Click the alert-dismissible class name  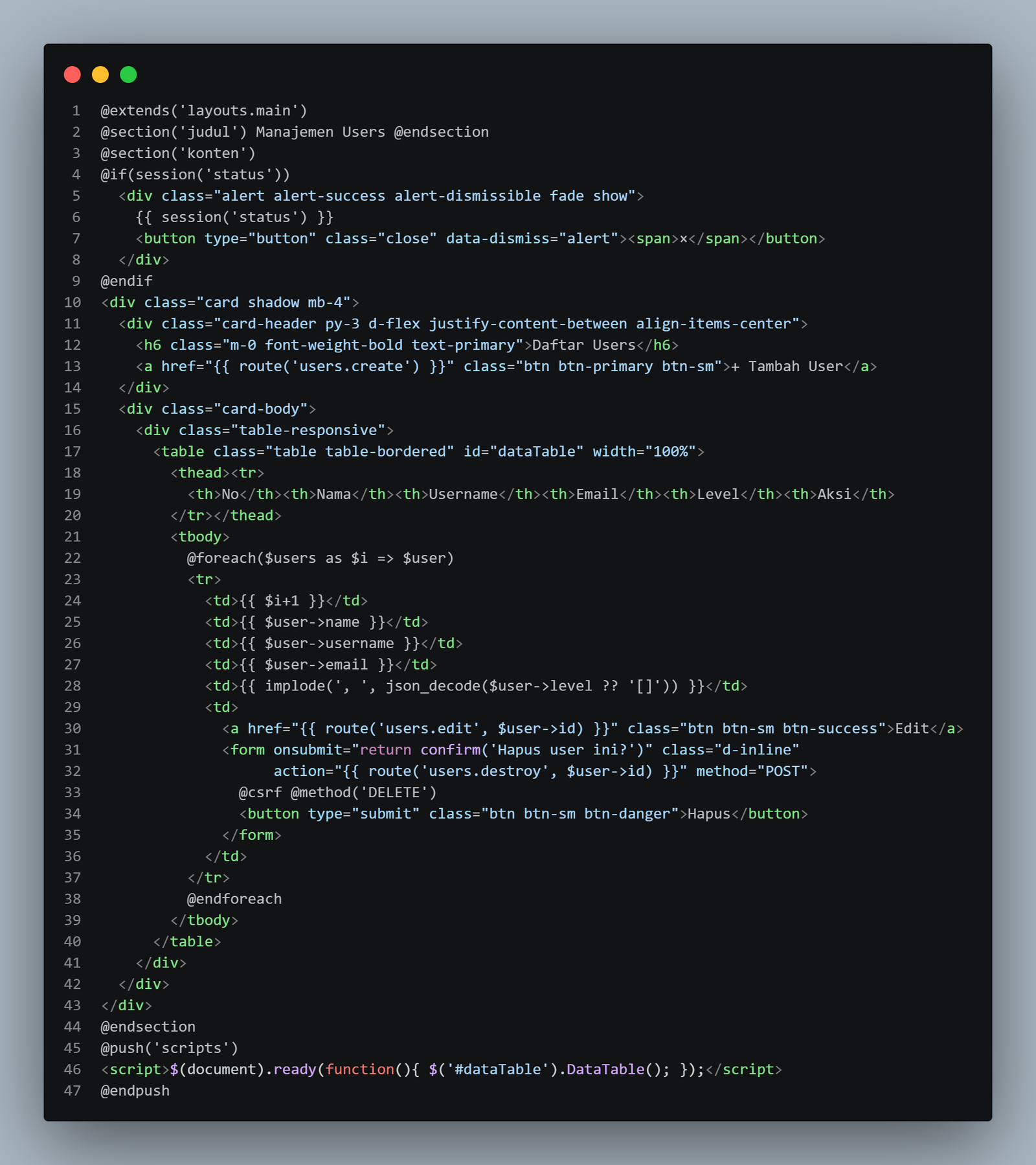tap(467, 196)
